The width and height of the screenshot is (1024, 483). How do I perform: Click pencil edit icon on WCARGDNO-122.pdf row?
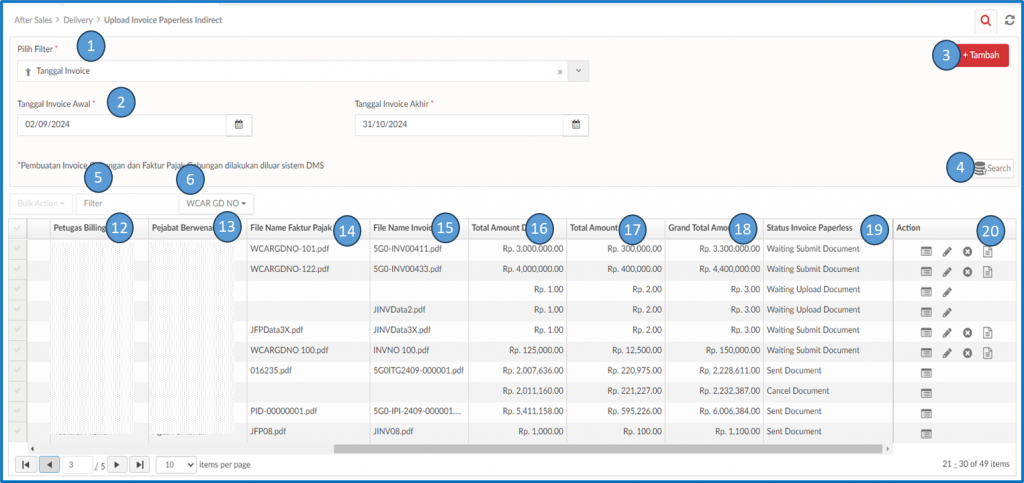(947, 272)
